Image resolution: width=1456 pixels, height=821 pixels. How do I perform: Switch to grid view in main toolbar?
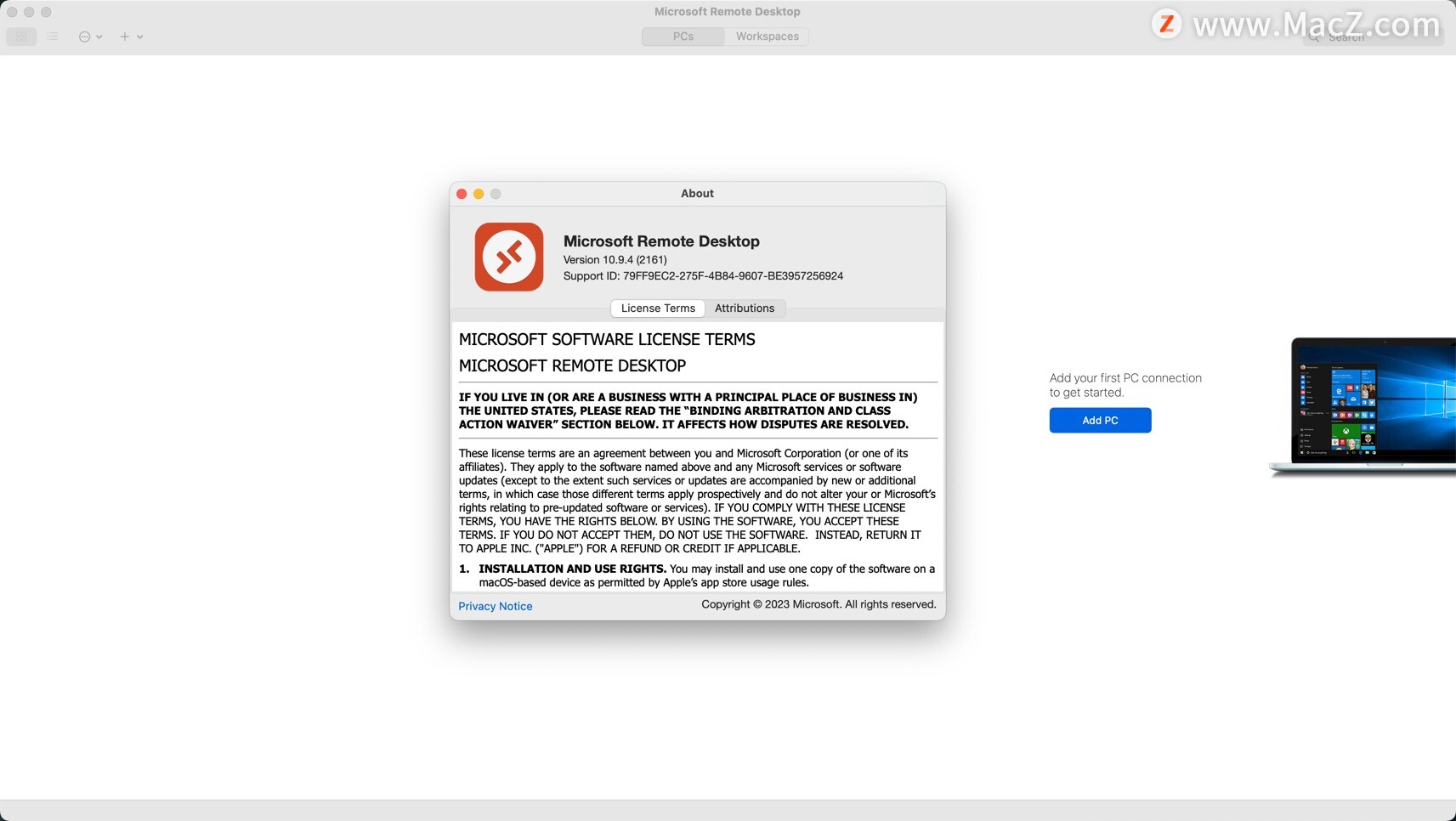(21, 37)
